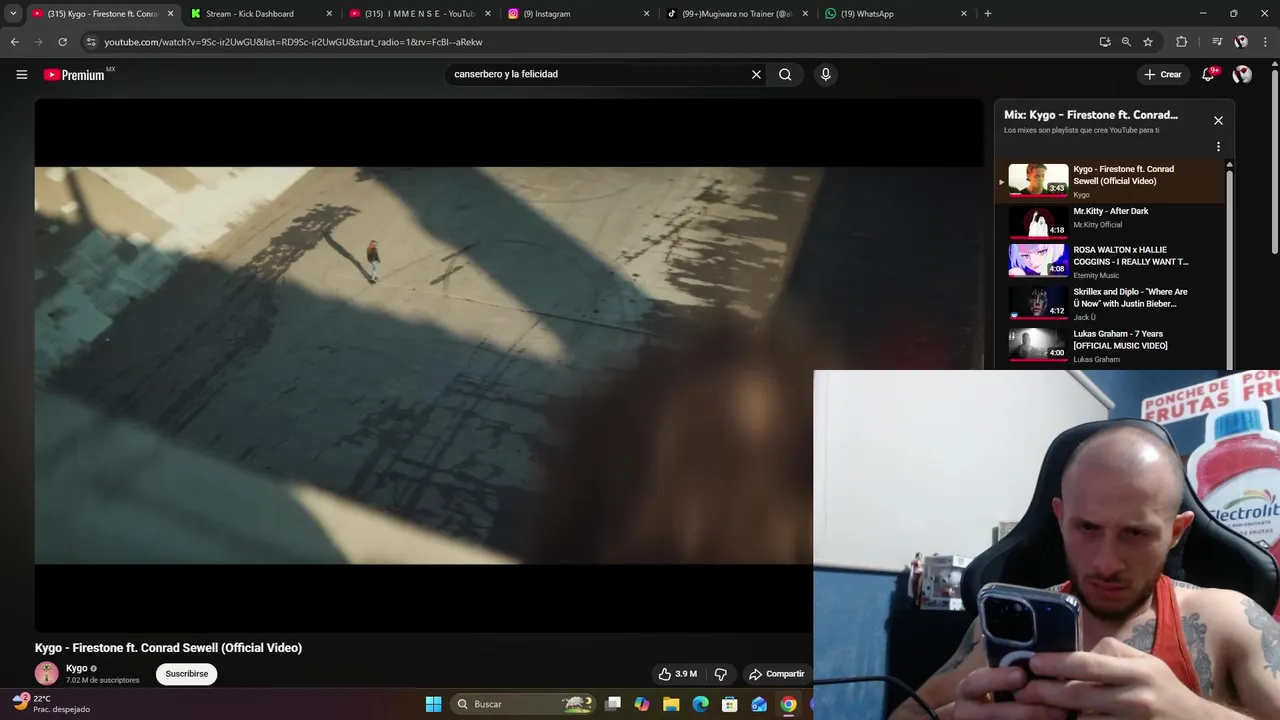
Task: Play ROSA WALTON x HALLIE COGGINS video
Action: [x=1110, y=261]
